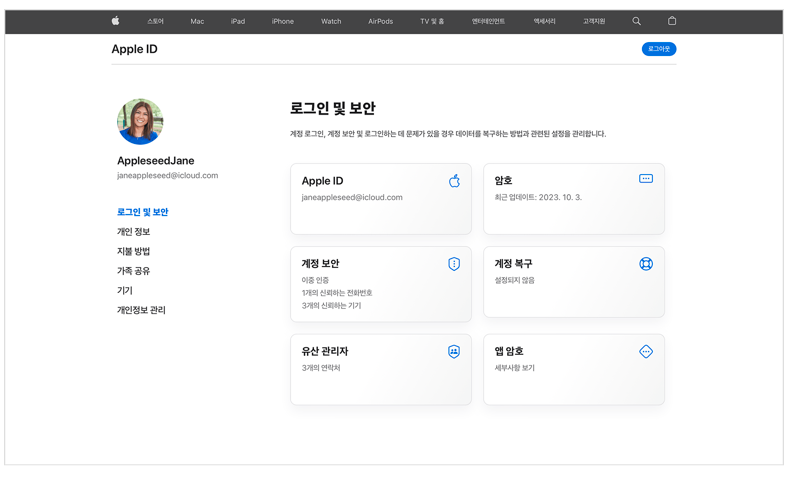Click the email under AppleseedJane name
This screenshot has height=483, width=796.
(170, 177)
